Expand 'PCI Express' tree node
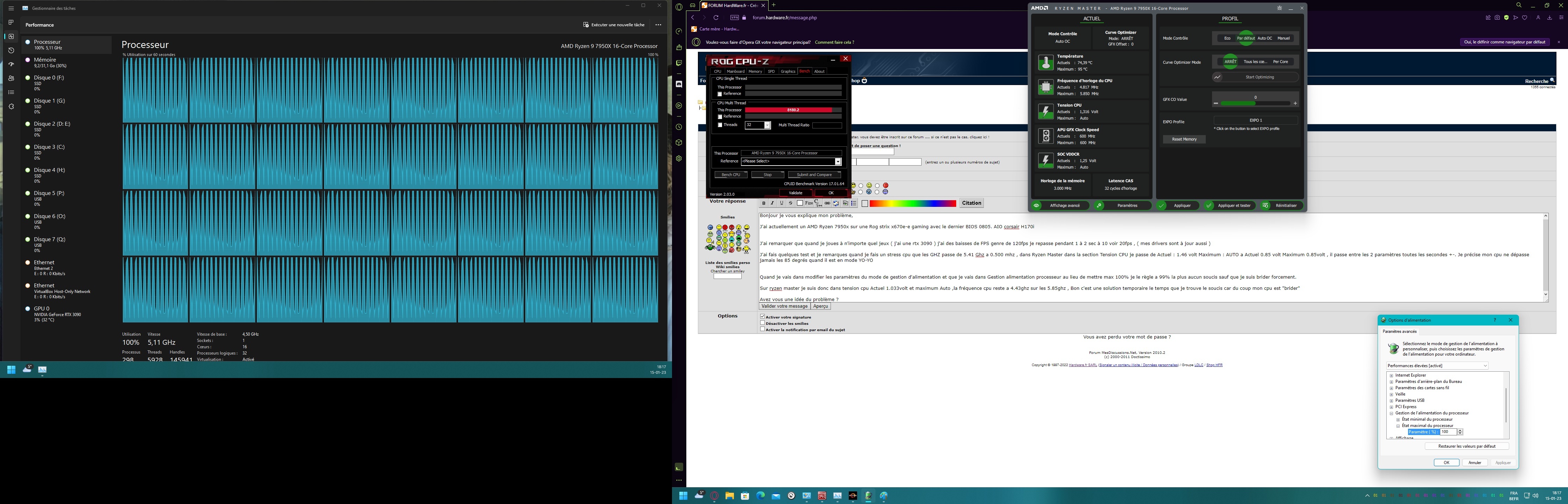This screenshot has width=1568, height=504. [x=1392, y=407]
